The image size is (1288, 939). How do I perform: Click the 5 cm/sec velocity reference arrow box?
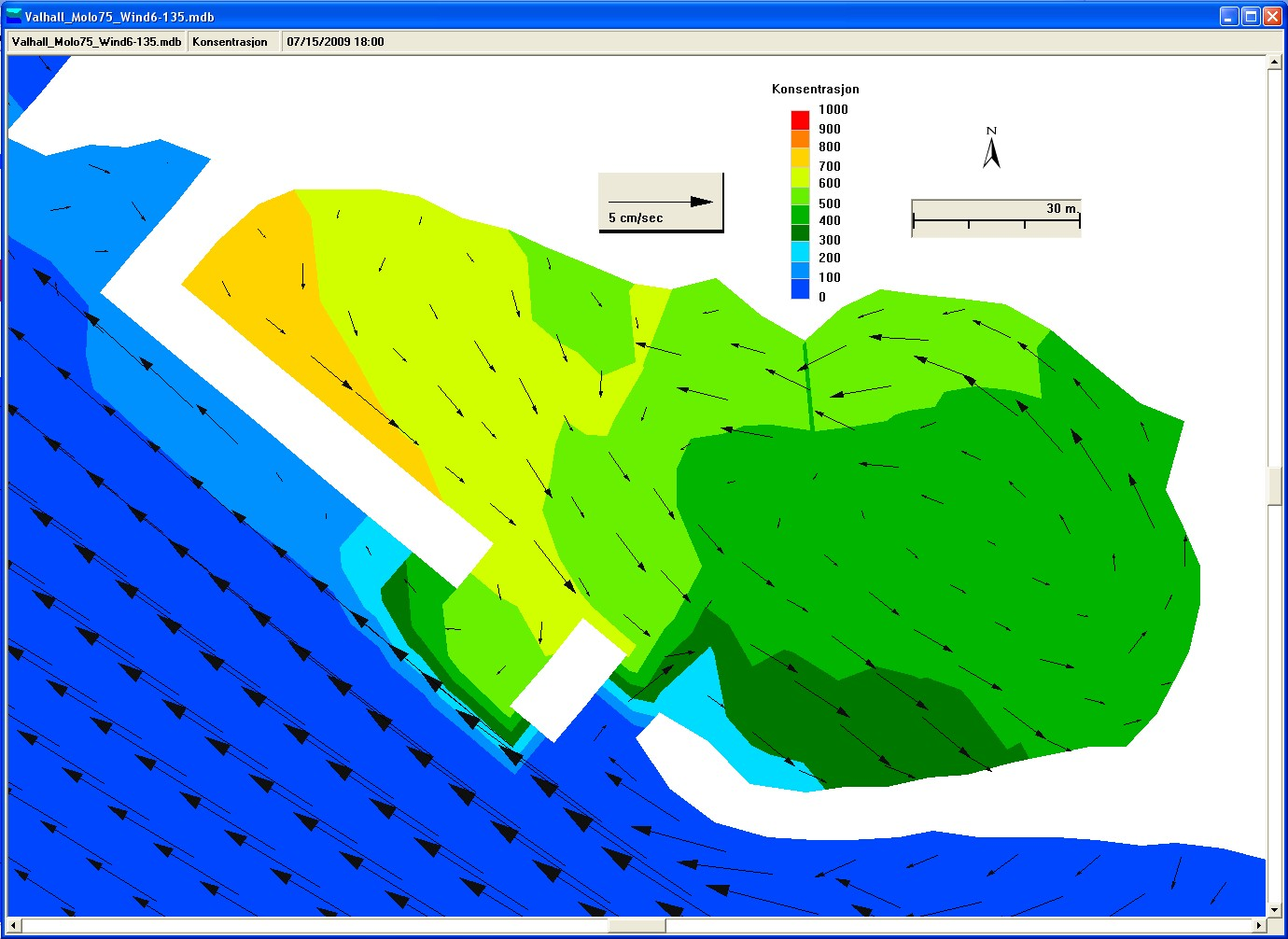click(661, 202)
